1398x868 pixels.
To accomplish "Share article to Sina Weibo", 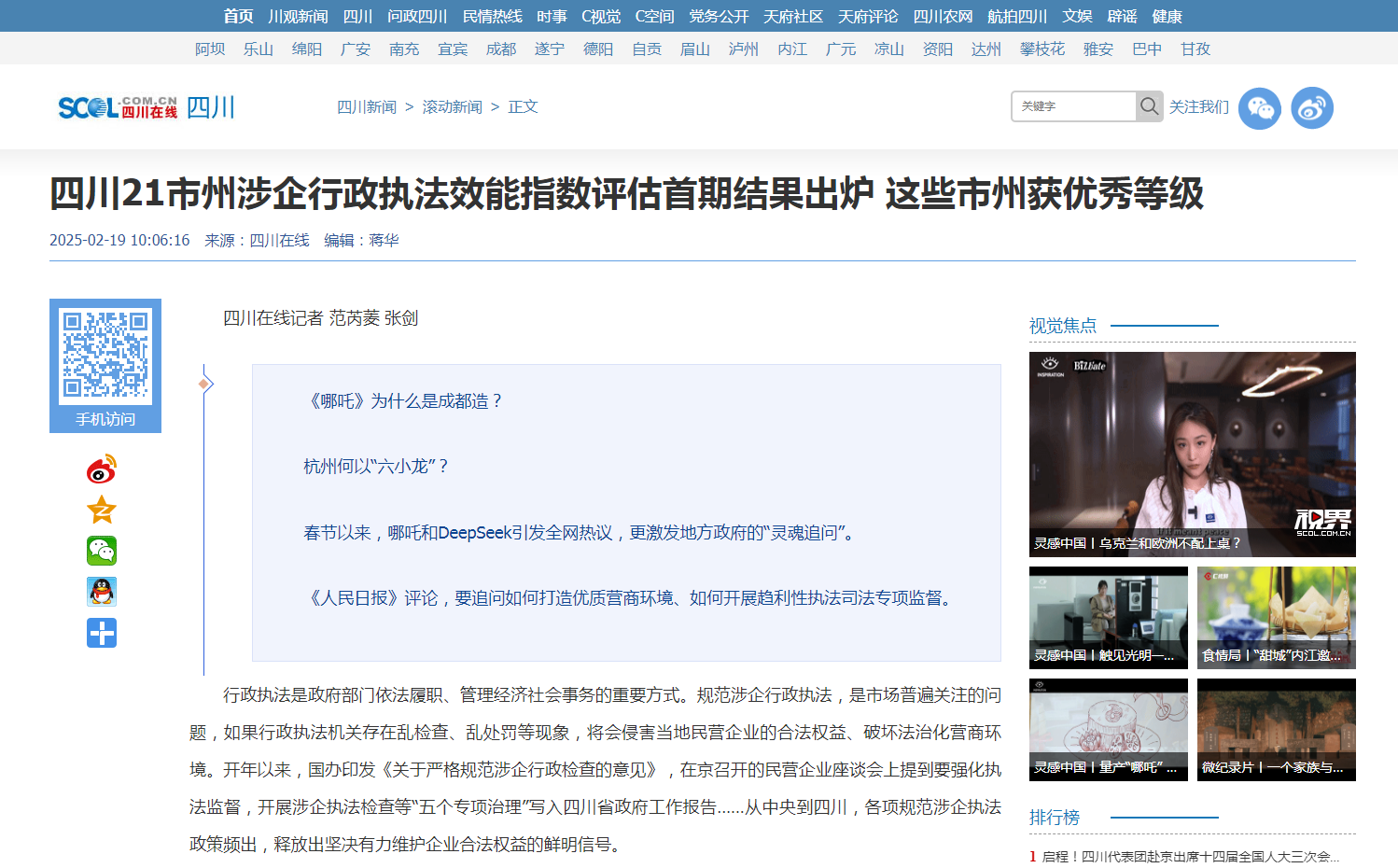I will [x=102, y=469].
